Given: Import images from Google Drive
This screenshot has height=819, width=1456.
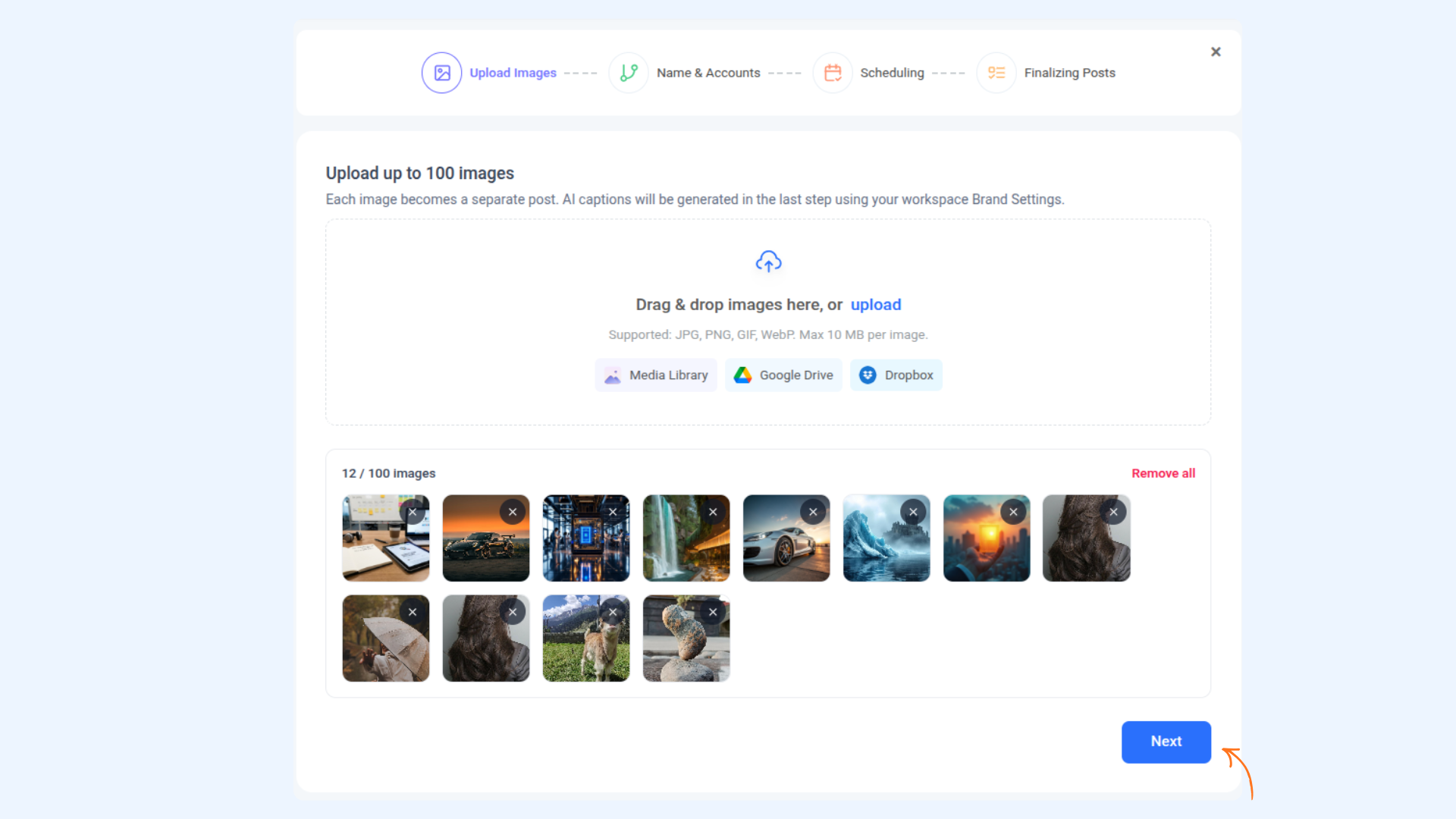Looking at the screenshot, I should [x=783, y=375].
